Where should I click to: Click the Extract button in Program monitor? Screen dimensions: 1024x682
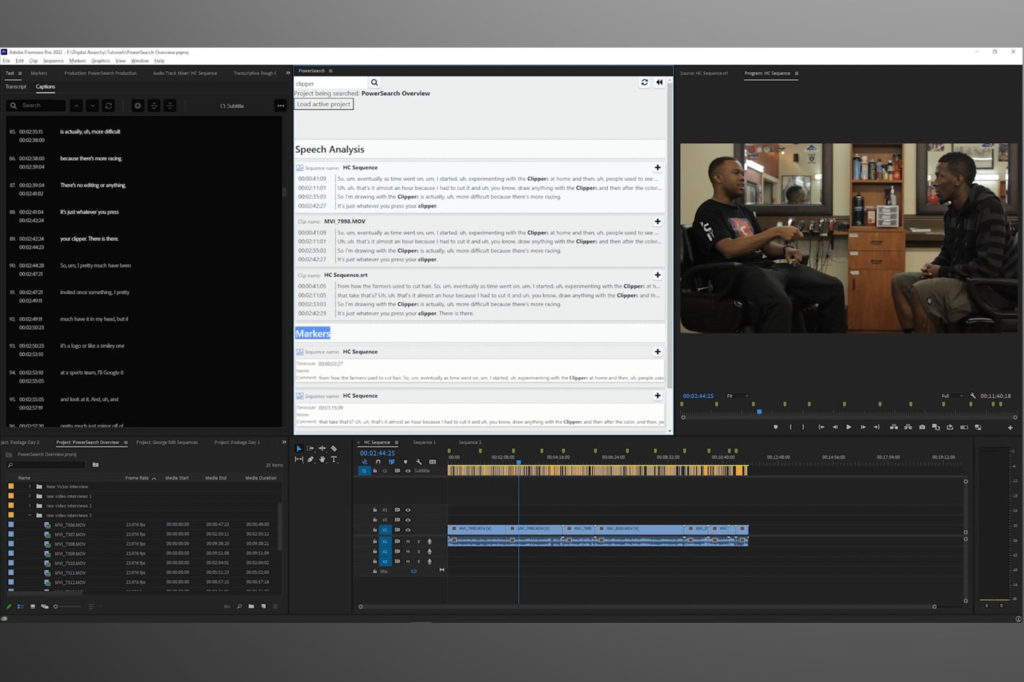pos(908,427)
